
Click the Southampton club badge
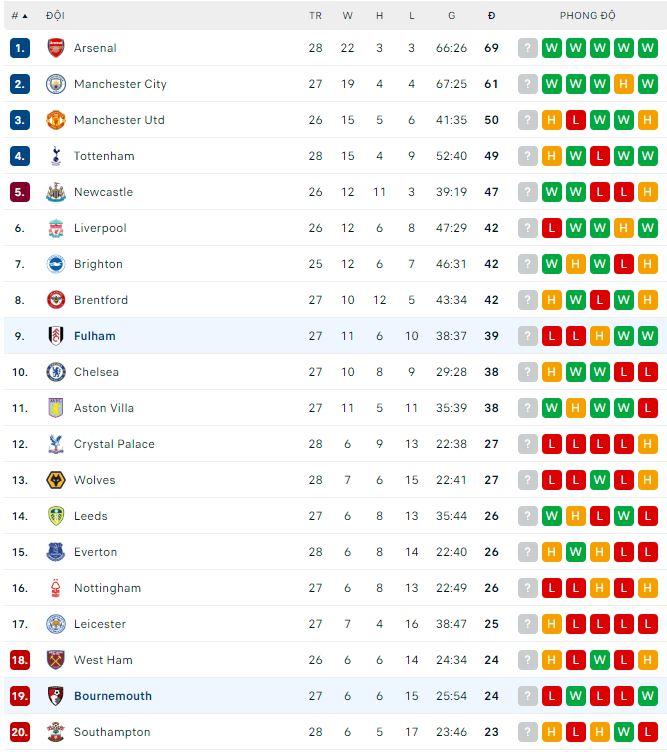point(56,732)
